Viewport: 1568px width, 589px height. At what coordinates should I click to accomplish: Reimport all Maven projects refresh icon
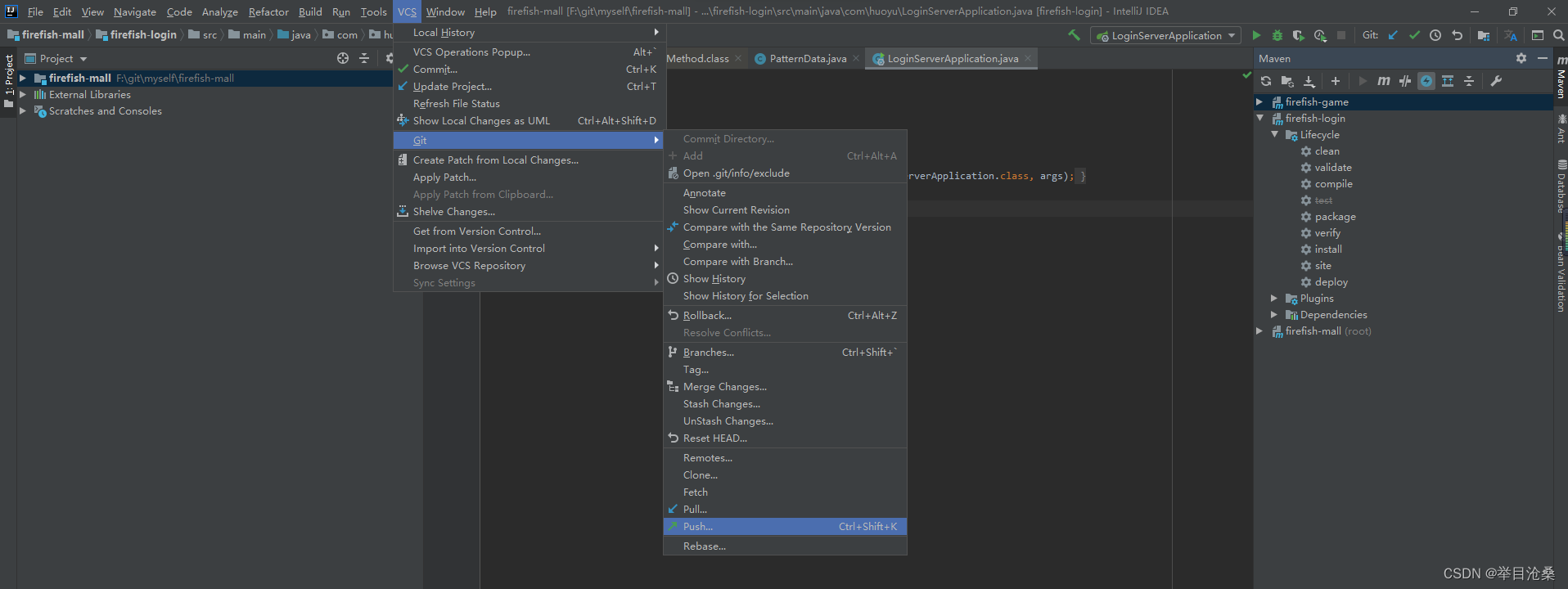click(x=1266, y=81)
